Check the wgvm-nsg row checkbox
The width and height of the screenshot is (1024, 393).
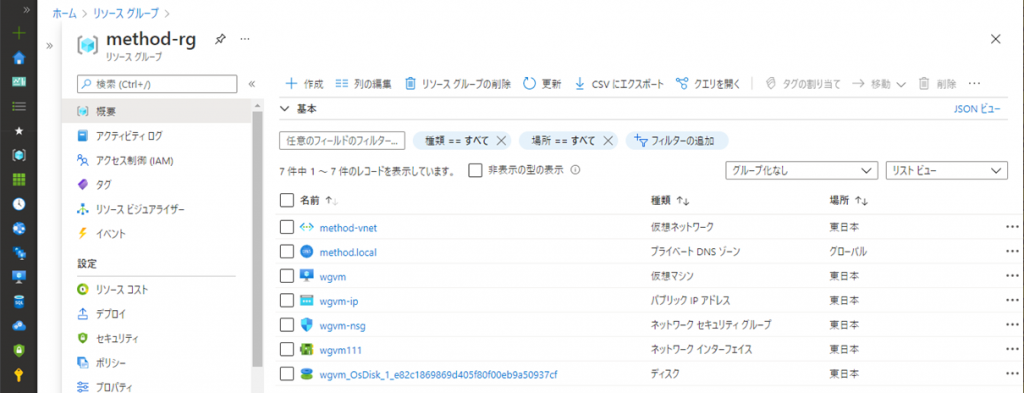(286, 325)
